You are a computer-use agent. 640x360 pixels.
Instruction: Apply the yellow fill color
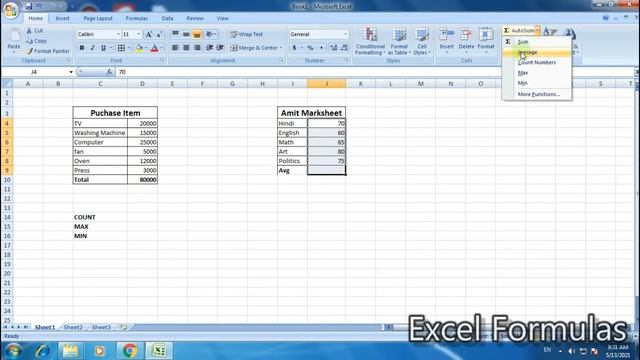coord(139,48)
